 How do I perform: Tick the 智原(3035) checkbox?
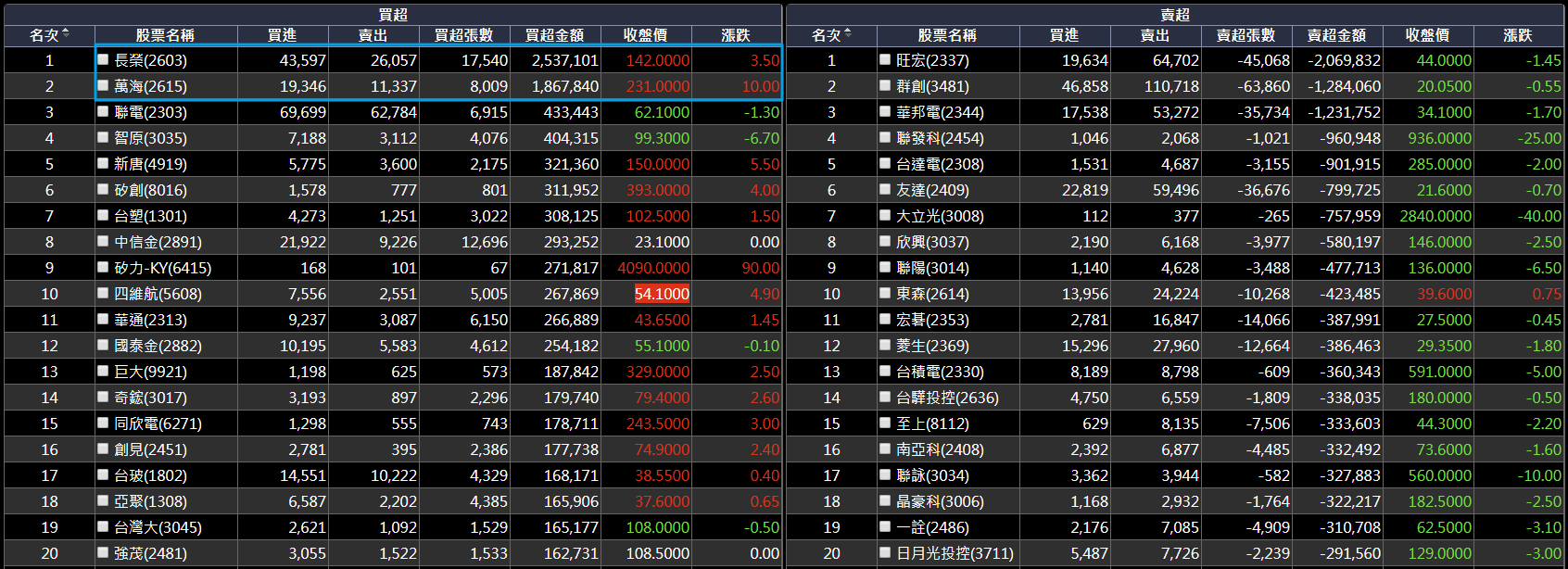(x=104, y=137)
